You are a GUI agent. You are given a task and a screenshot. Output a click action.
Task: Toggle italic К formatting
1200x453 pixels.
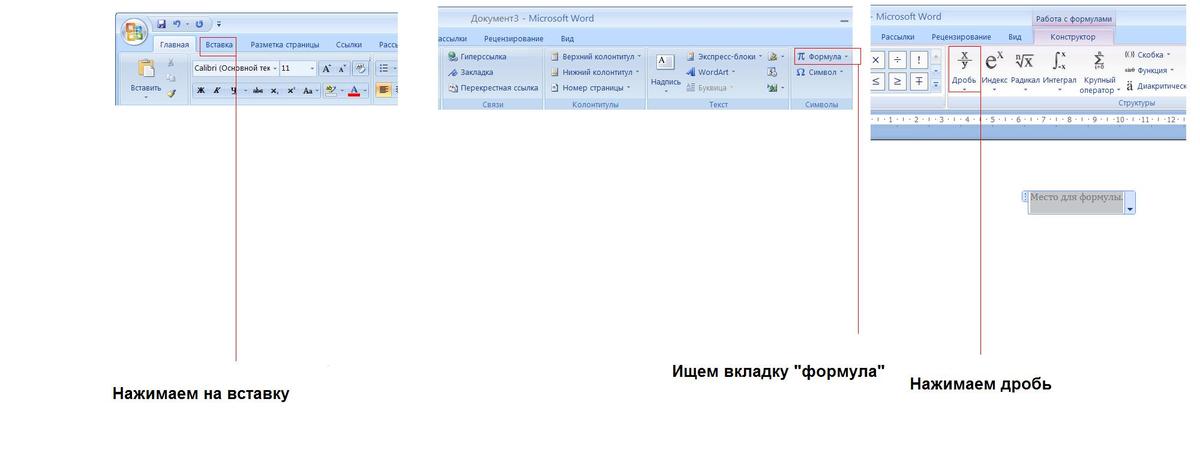(x=216, y=90)
